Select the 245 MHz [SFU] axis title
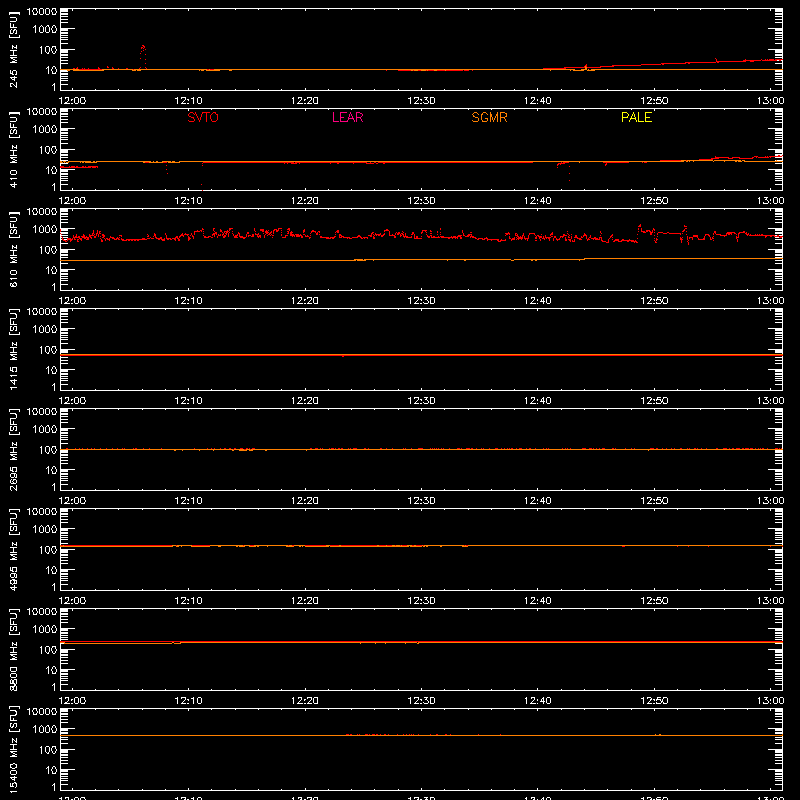 (13, 49)
